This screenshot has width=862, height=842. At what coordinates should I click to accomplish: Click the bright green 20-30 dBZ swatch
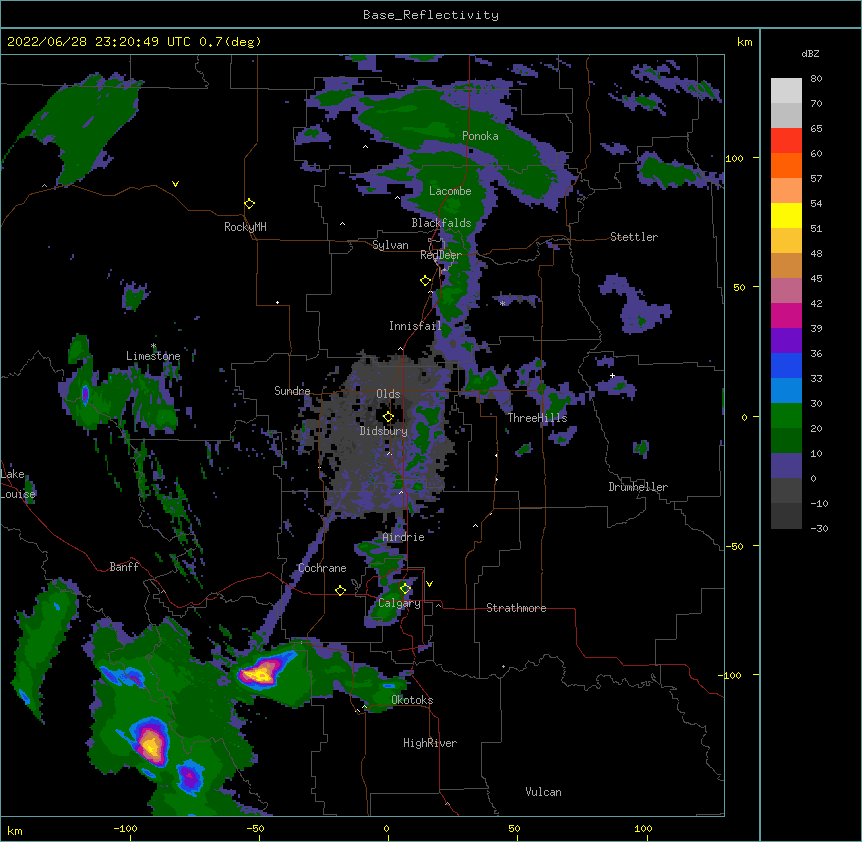pos(786,416)
